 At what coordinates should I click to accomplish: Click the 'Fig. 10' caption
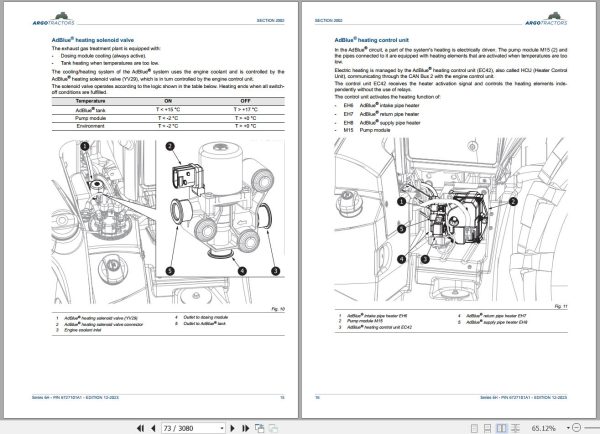coord(278,309)
